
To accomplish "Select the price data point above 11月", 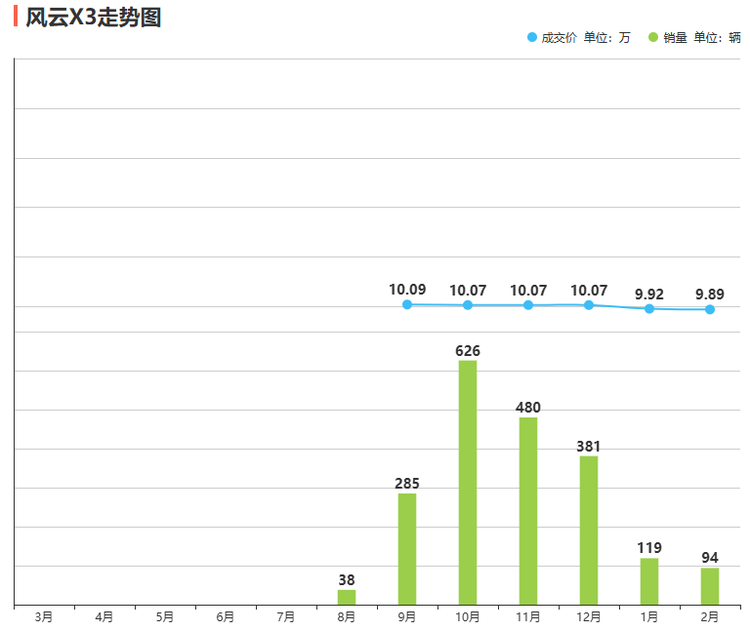I will pos(528,305).
